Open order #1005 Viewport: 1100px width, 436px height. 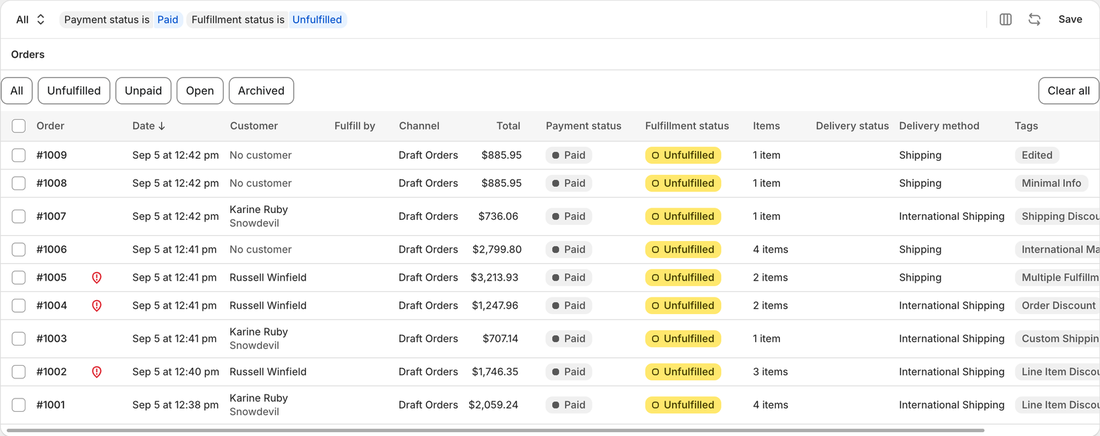[52, 277]
